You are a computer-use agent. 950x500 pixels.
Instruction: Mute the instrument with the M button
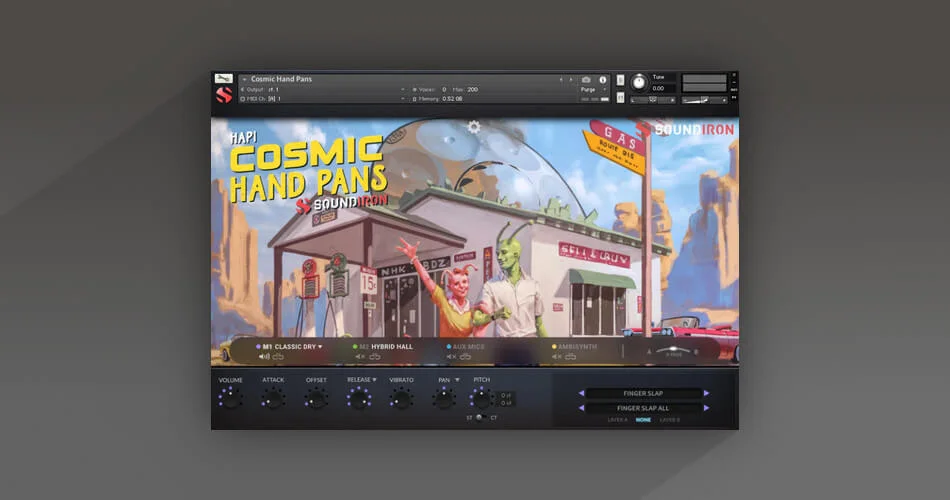coord(620,98)
